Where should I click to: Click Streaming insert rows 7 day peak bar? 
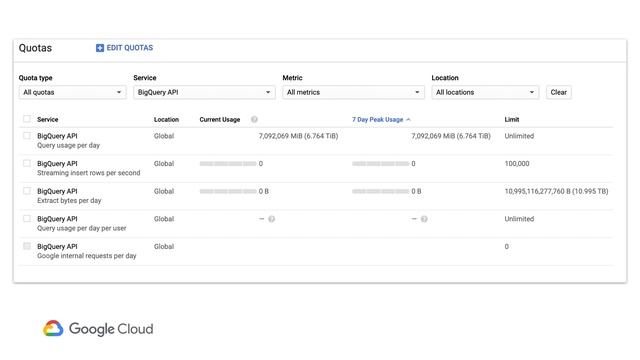point(380,164)
